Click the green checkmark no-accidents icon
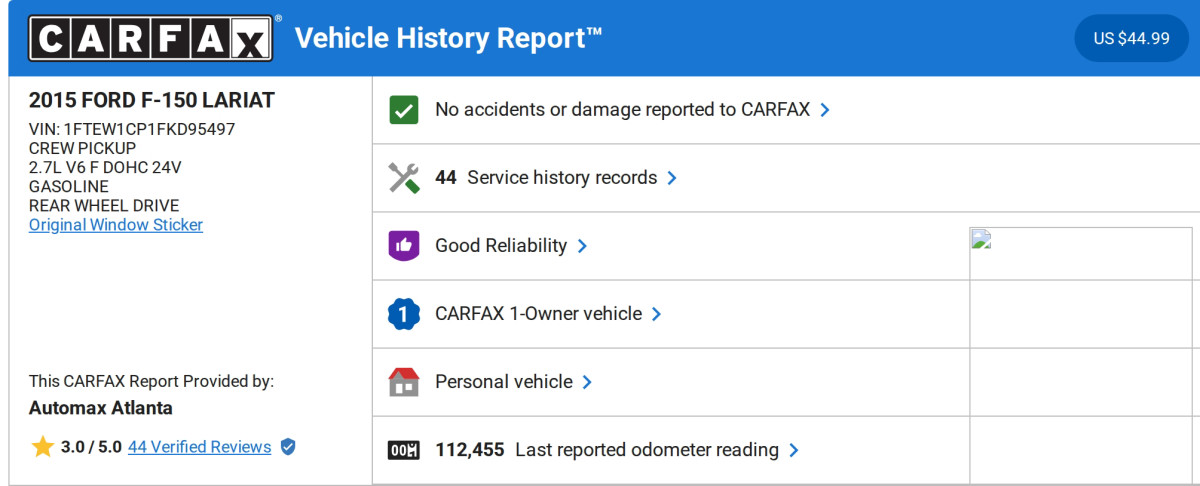The height and width of the screenshot is (486, 1200). [404, 110]
